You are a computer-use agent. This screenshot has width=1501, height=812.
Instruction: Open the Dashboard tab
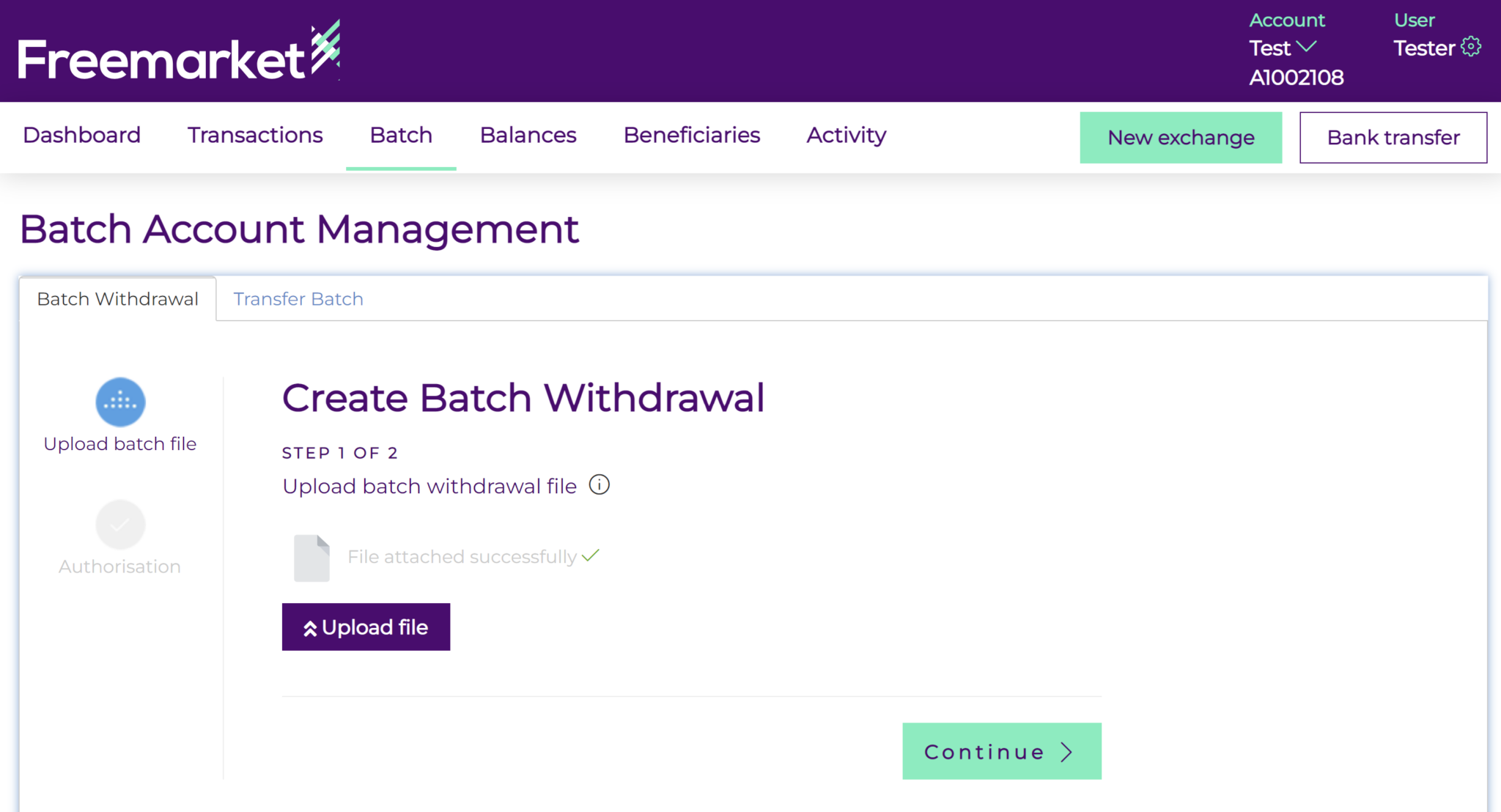coord(82,136)
